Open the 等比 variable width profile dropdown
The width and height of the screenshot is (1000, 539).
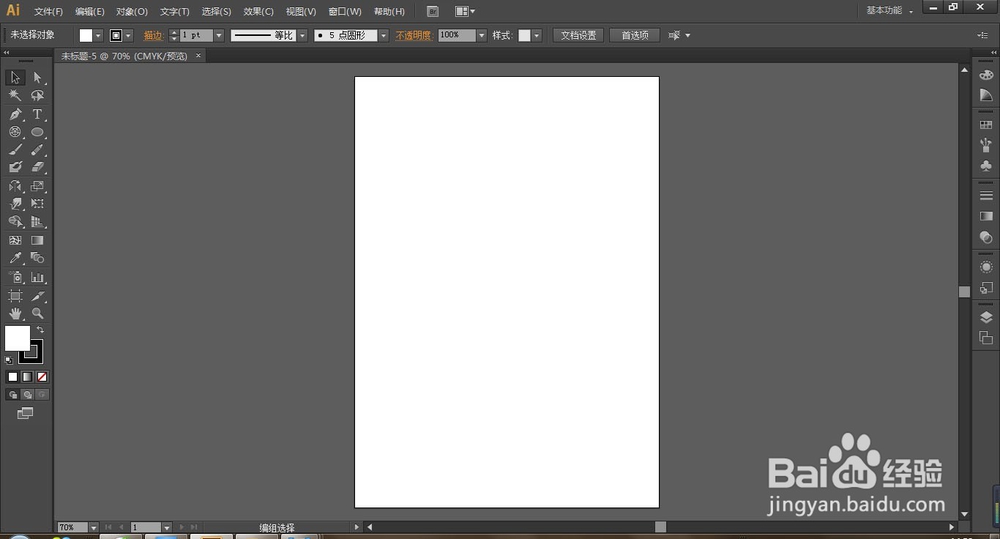(302, 36)
